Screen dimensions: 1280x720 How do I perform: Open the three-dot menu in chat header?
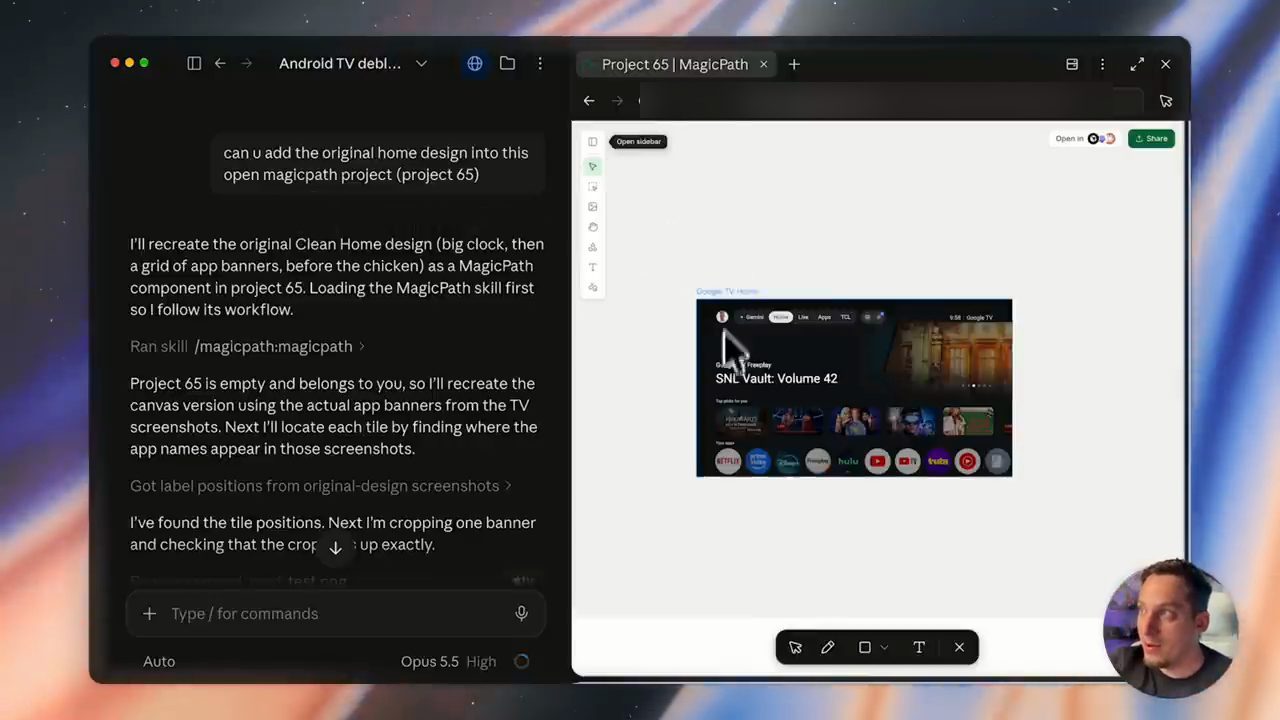pos(540,63)
